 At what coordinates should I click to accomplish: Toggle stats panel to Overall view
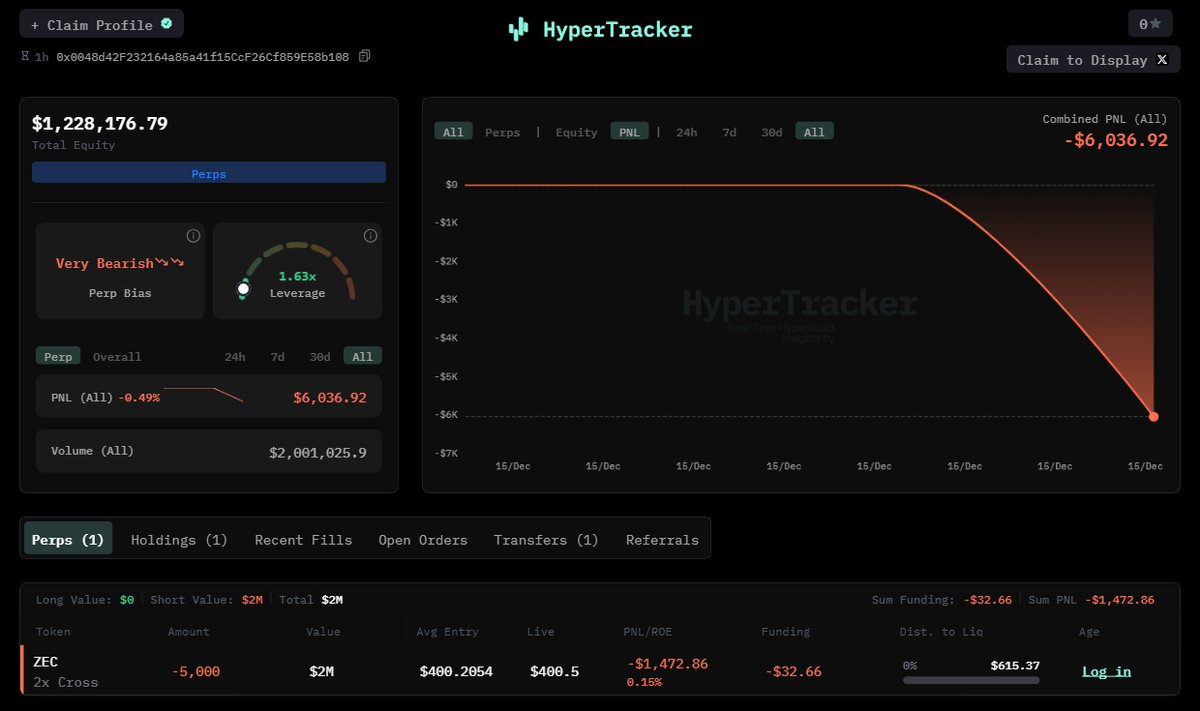click(117, 357)
